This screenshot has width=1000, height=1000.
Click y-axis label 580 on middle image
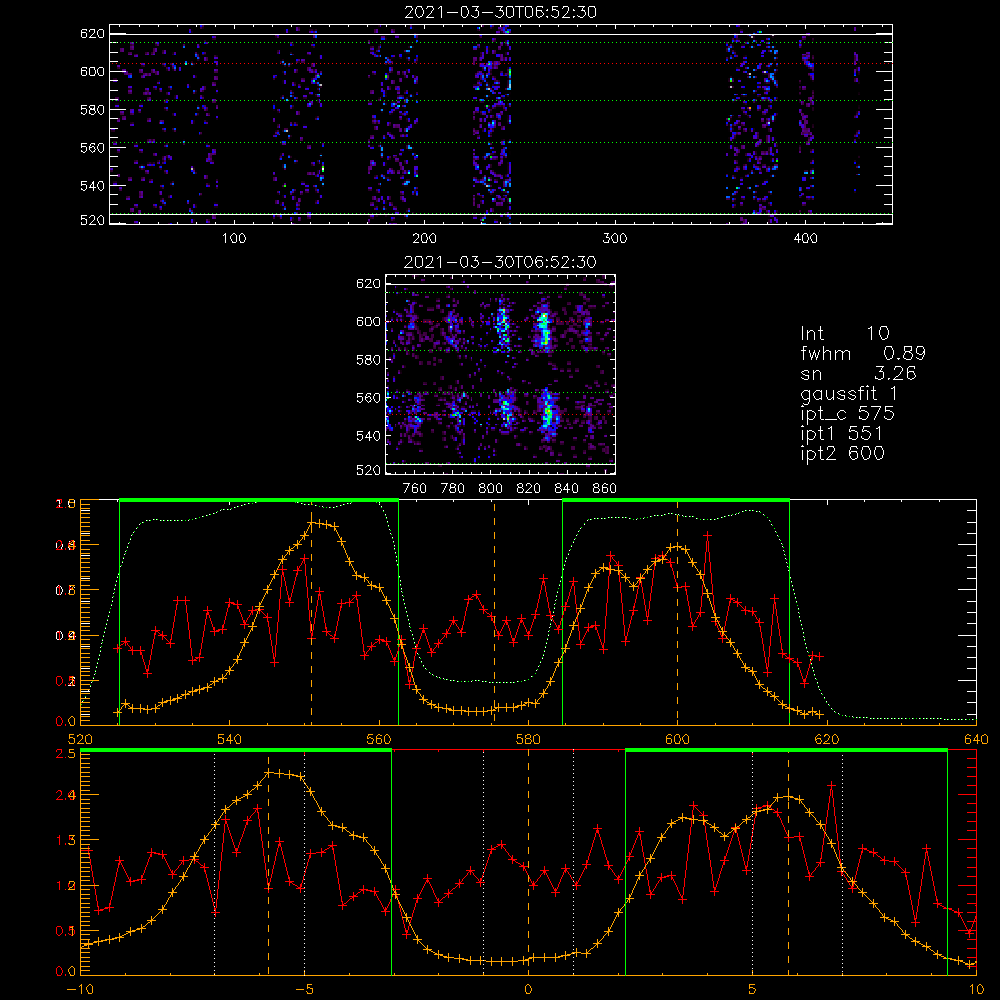368,360
